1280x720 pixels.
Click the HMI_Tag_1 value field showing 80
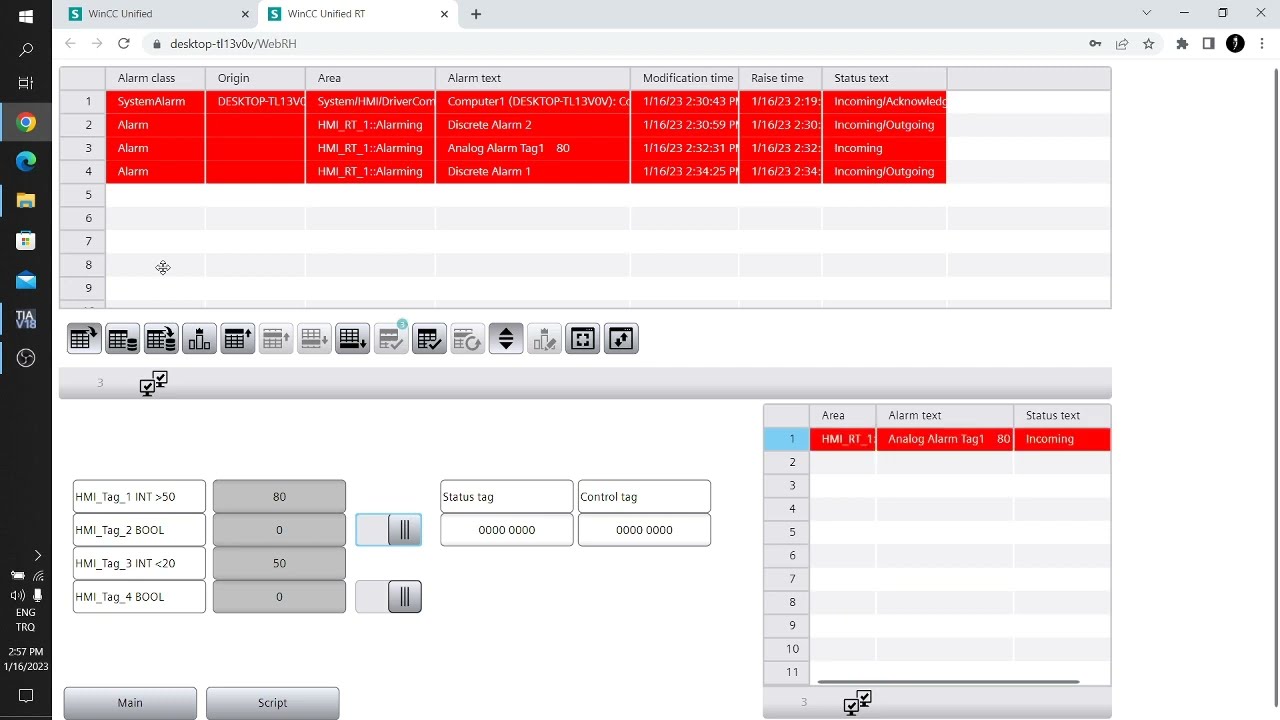[279, 497]
